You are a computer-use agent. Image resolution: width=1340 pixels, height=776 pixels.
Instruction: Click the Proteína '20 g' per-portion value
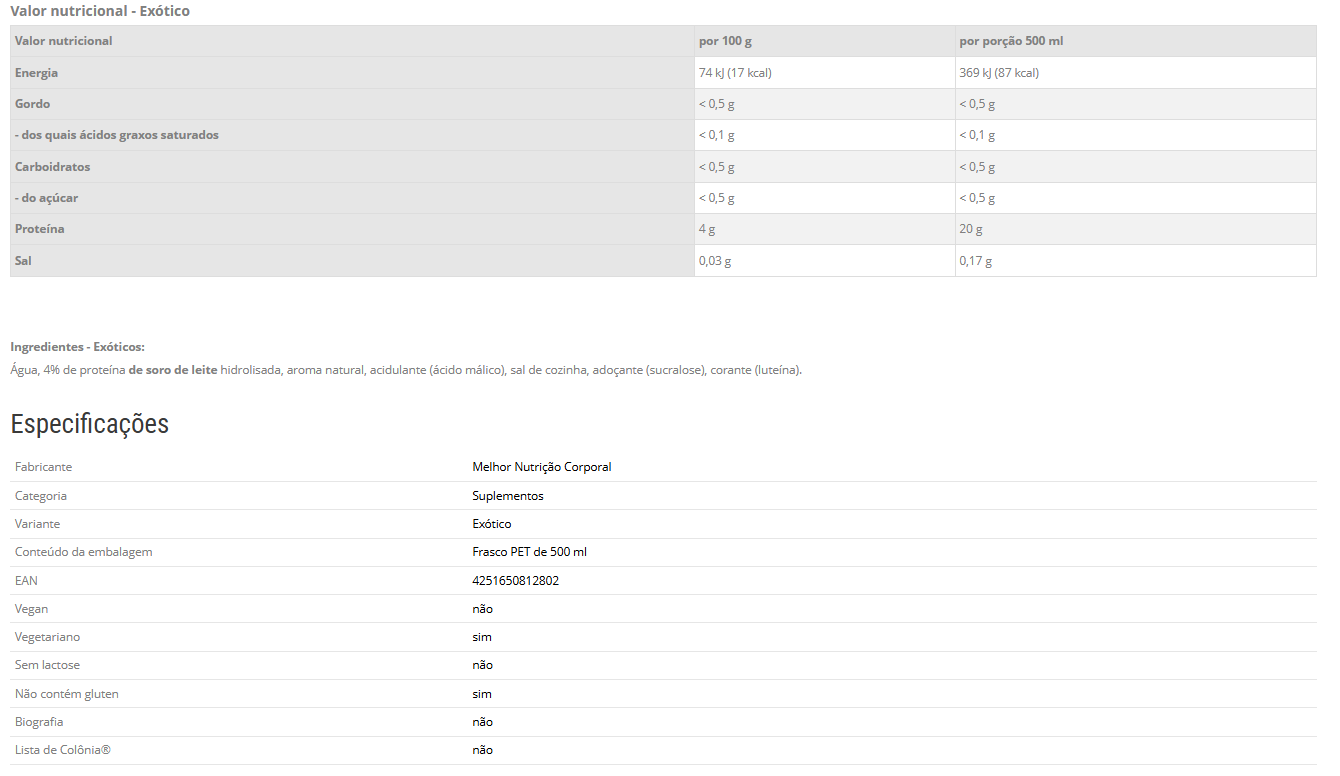[x=971, y=229]
